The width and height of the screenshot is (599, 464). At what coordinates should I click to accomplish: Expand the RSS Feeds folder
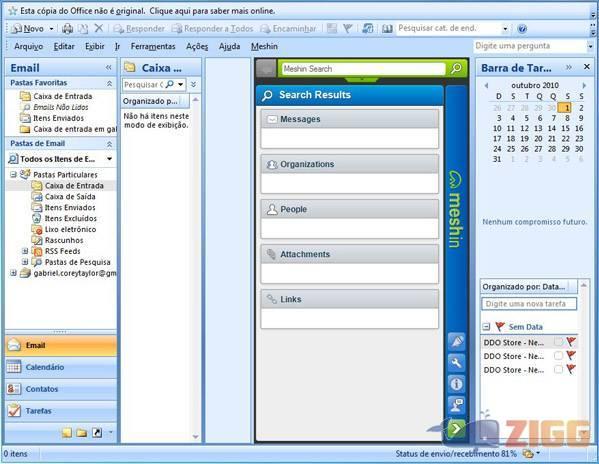coord(25,251)
